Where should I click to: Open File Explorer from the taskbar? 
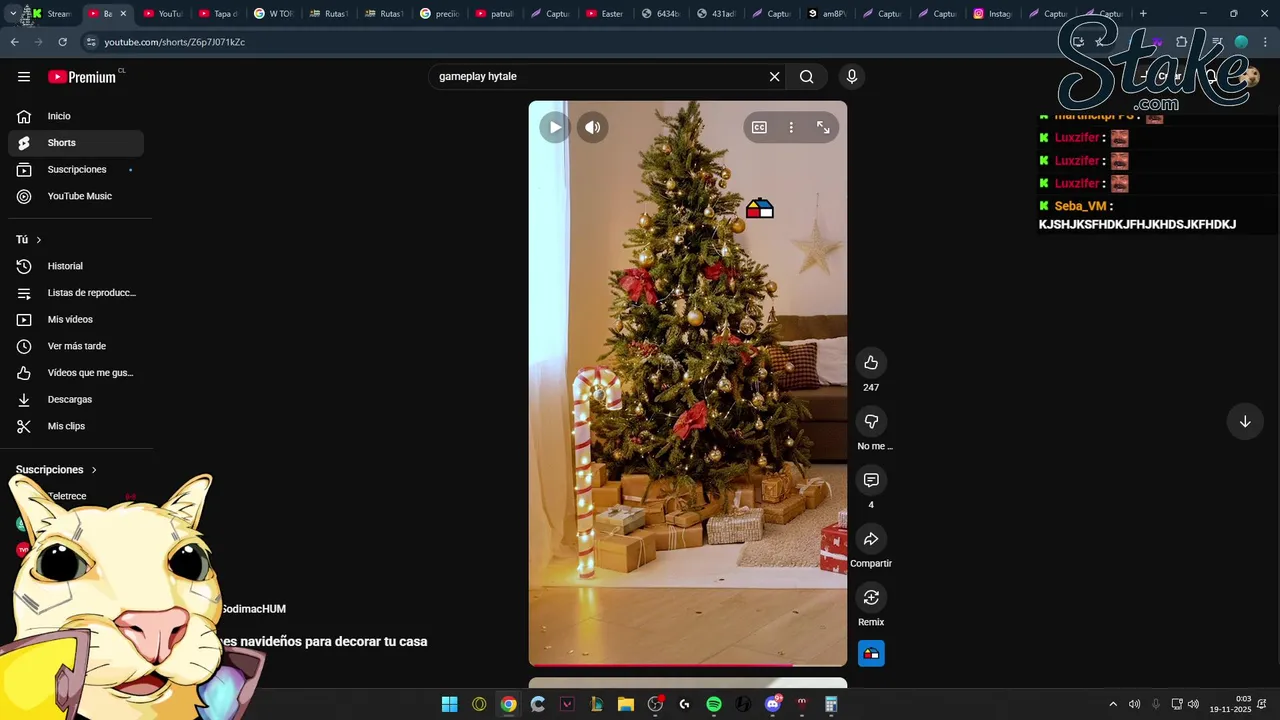coord(625,705)
